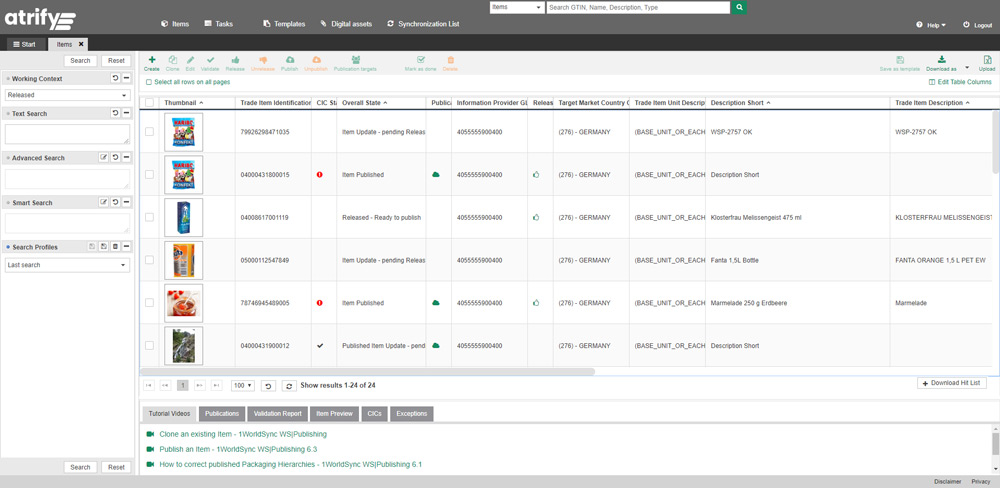Click the Validate checkmark toolbar icon
This screenshot has height=488, width=1000.
pyautogui.click(x=210, y=63)
